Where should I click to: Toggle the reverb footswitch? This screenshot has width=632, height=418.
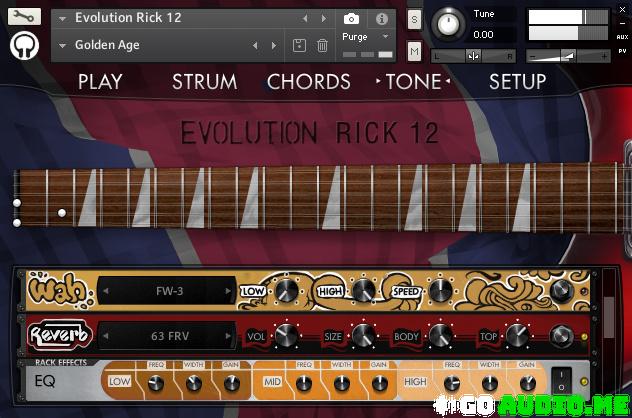[x=561, y=335]
